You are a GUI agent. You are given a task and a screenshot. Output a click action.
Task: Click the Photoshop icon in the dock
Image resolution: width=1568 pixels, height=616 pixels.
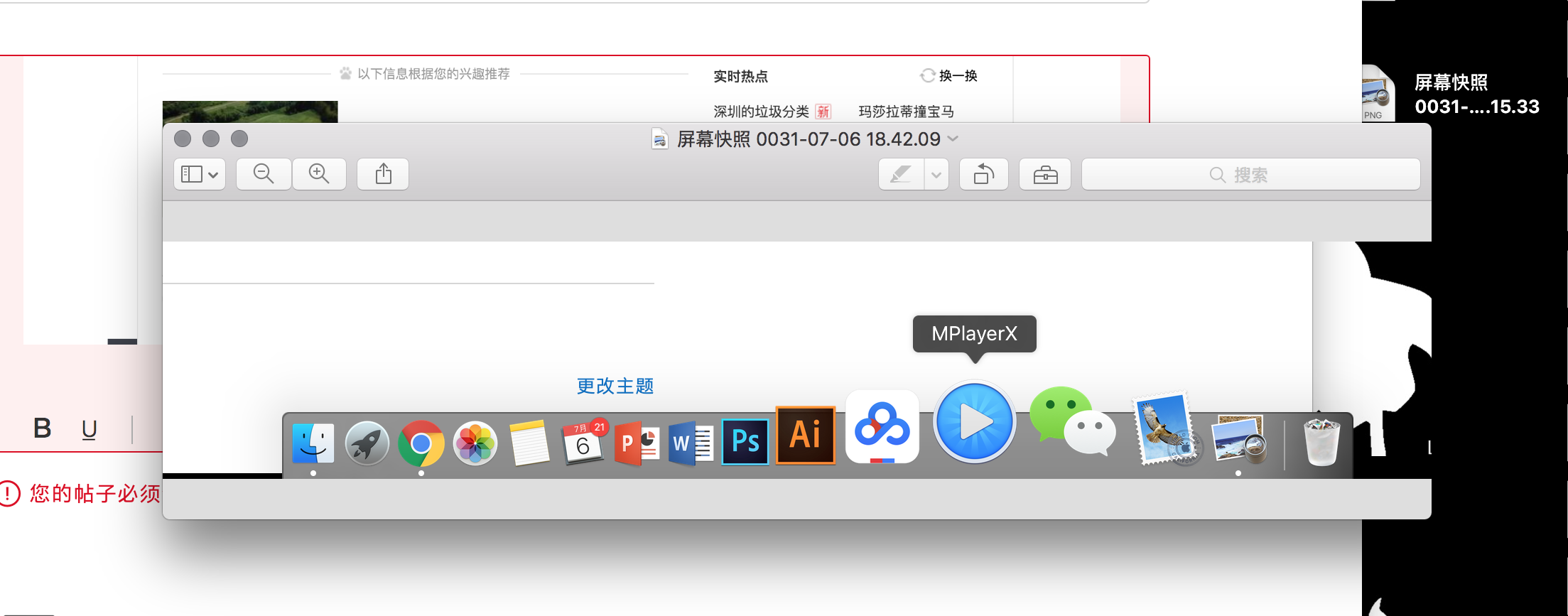[x=745, y=441]
